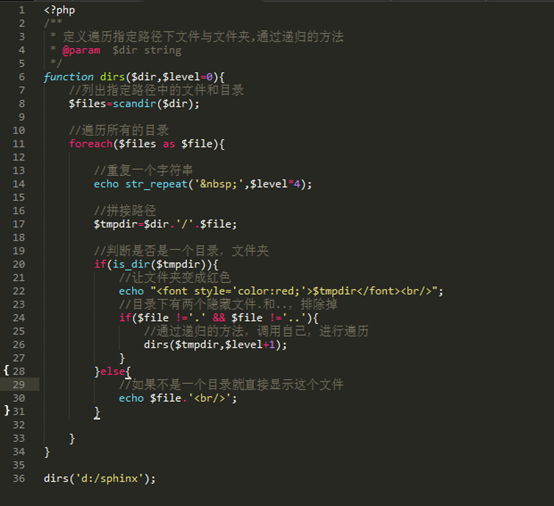Click the closing brace on line 33
The height and width of the screenshot is (506, 554).
click(x=72, y=439)
